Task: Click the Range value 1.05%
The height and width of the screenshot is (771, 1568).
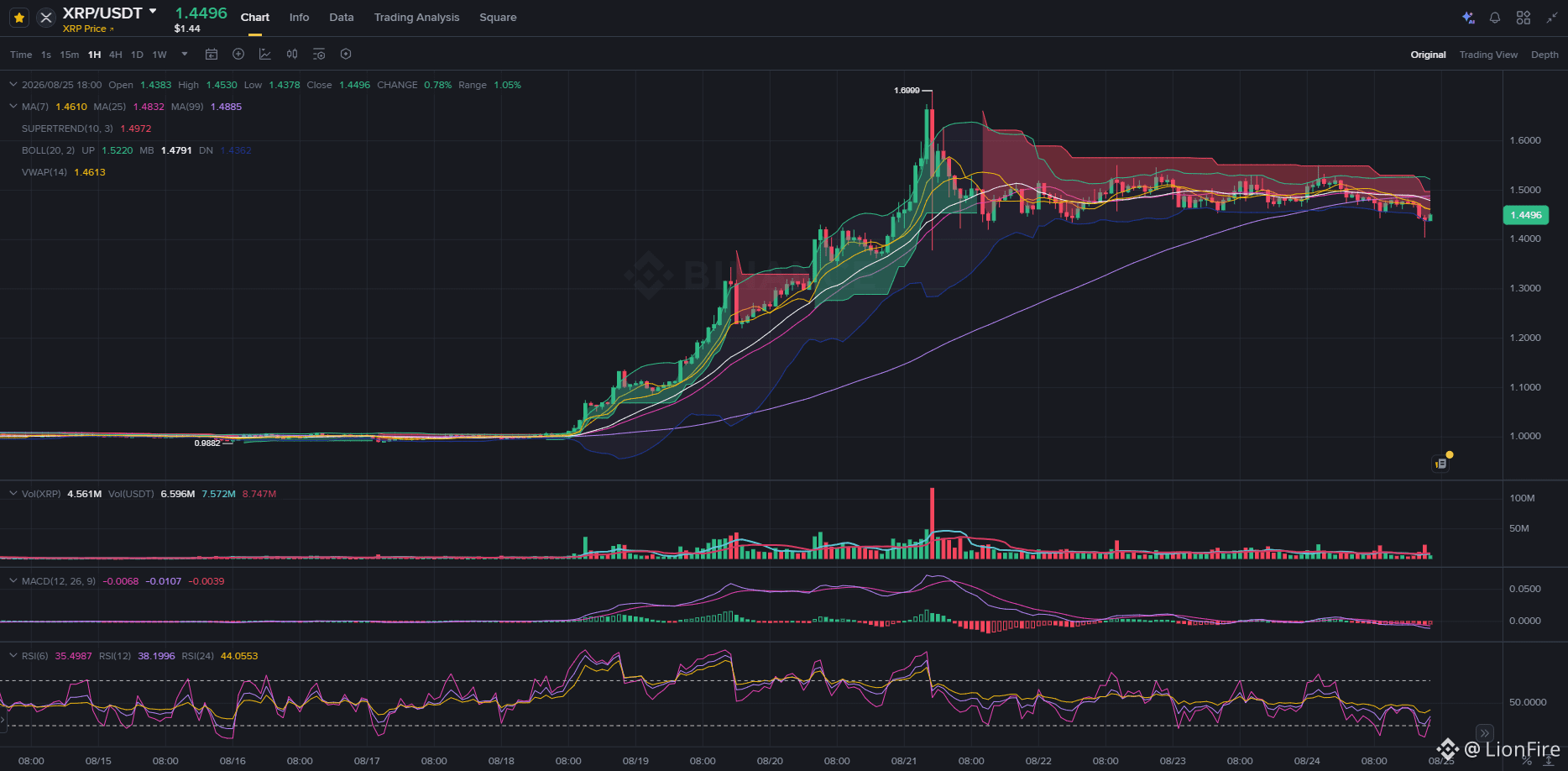Action: pyautogui.click(x=507, y=85)
